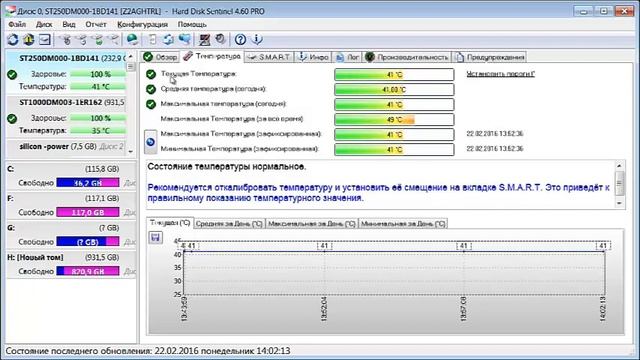The image size is (640, 360).
Task: Open the Предупреждения tab
Action: point(489,57)
